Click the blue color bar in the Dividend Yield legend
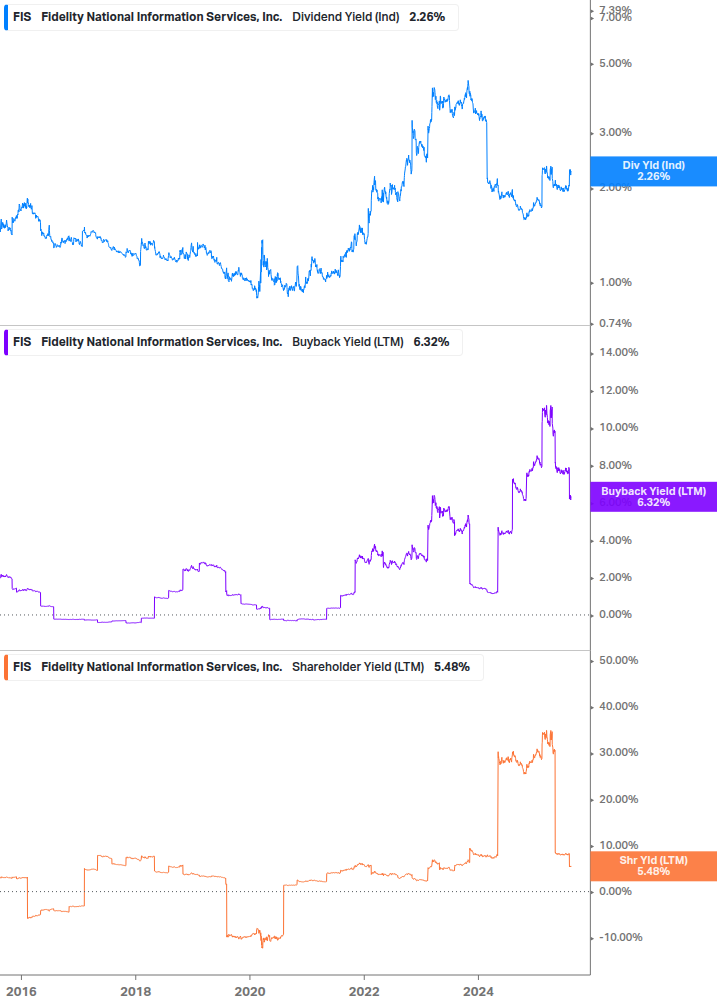 tap(6, 17)
